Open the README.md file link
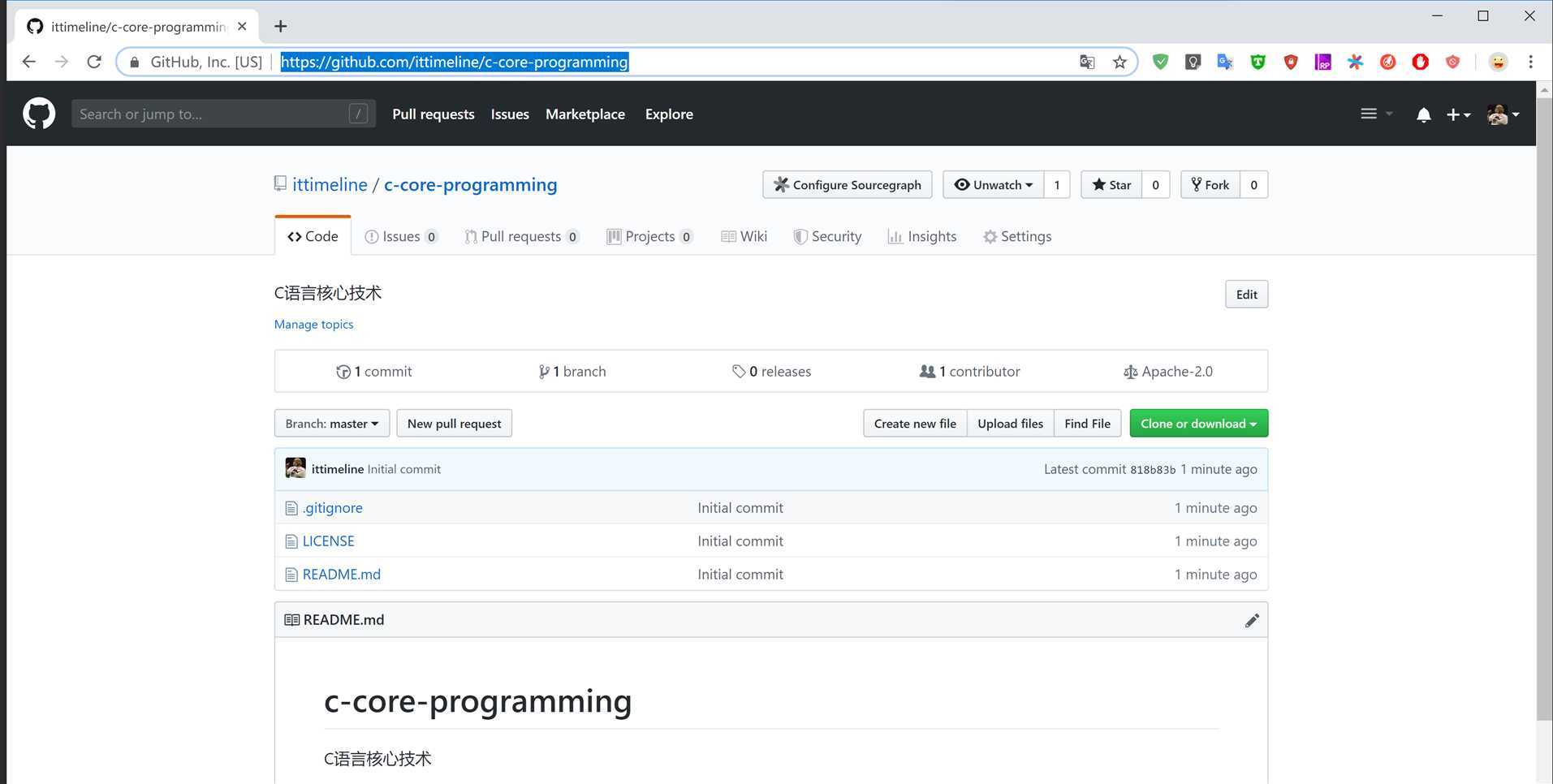Viewport: 1553px width, 784px height. [341, 575]
